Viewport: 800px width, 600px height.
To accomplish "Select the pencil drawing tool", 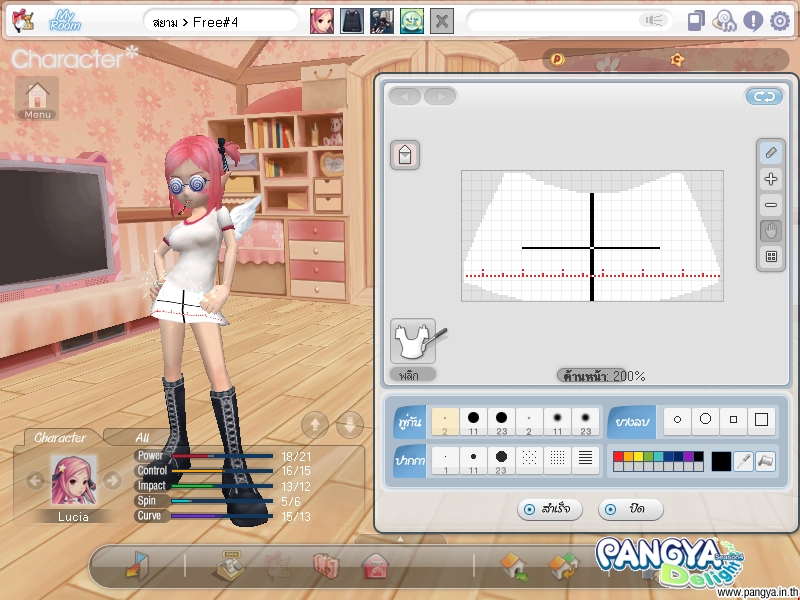I will pyautogui.click(x=771, y=153).
